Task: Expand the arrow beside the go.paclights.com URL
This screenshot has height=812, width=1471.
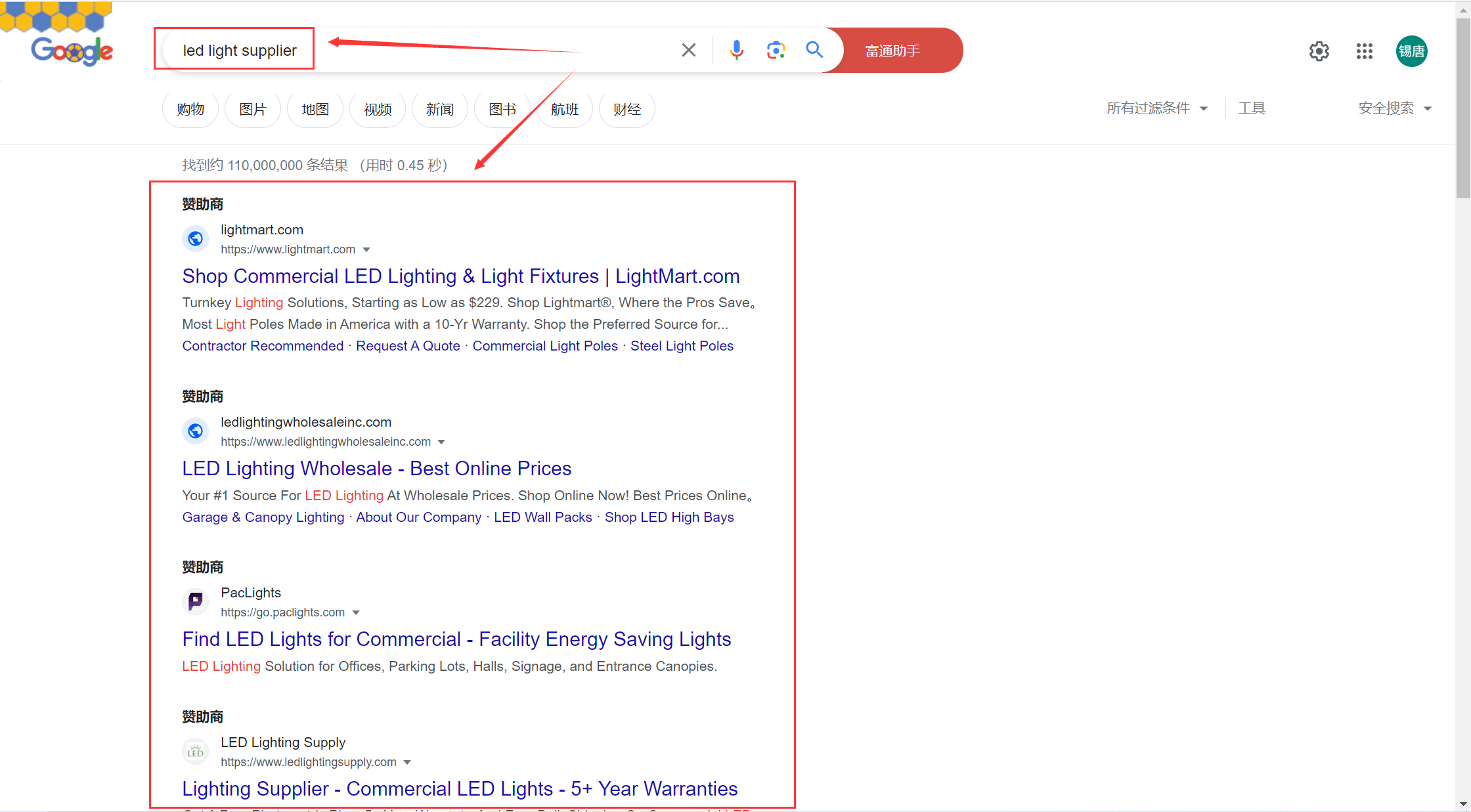Action: (356, 613)
